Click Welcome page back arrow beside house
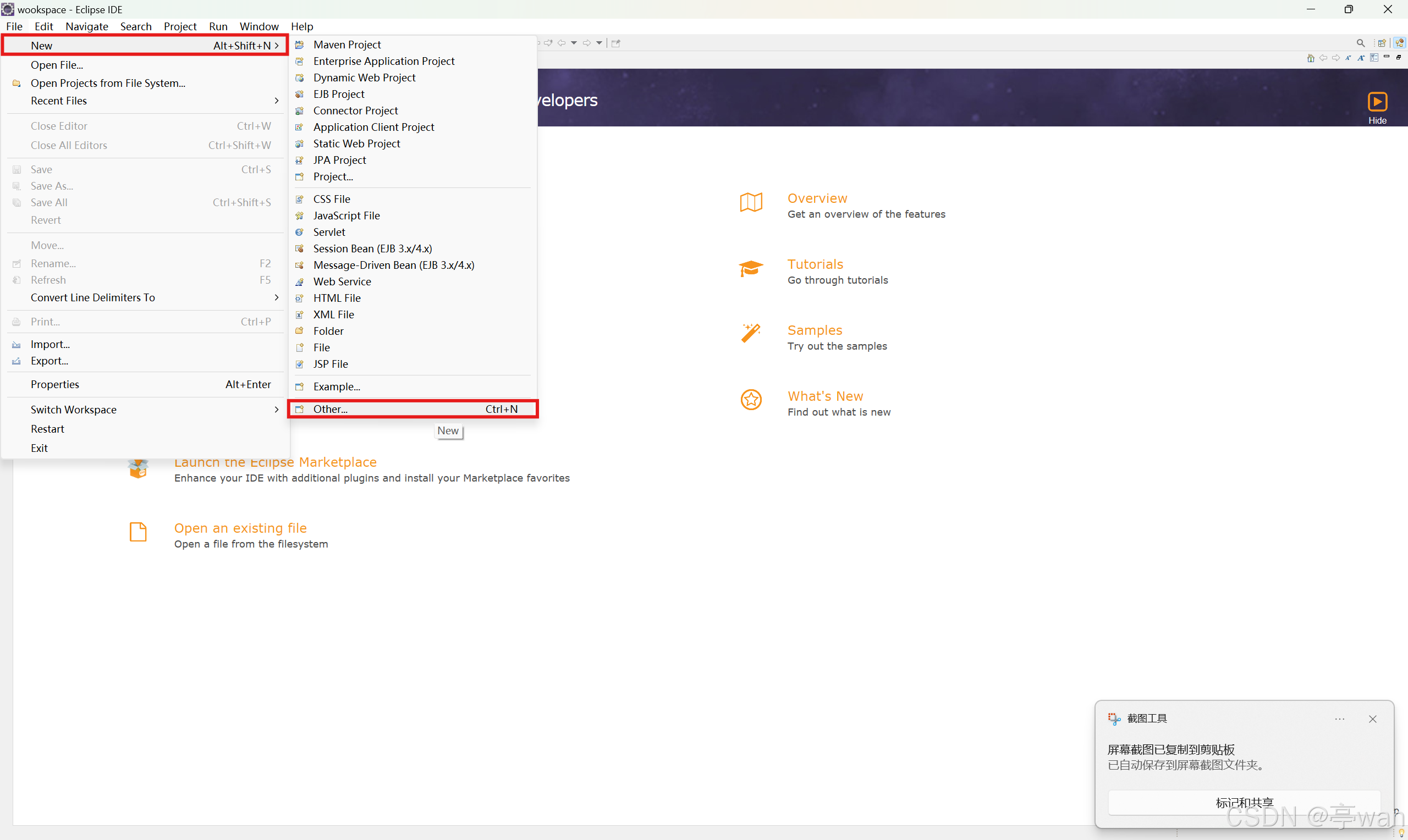This screenshot has width=1408, height=840. pyautogui.click(x=1323, y=58)
